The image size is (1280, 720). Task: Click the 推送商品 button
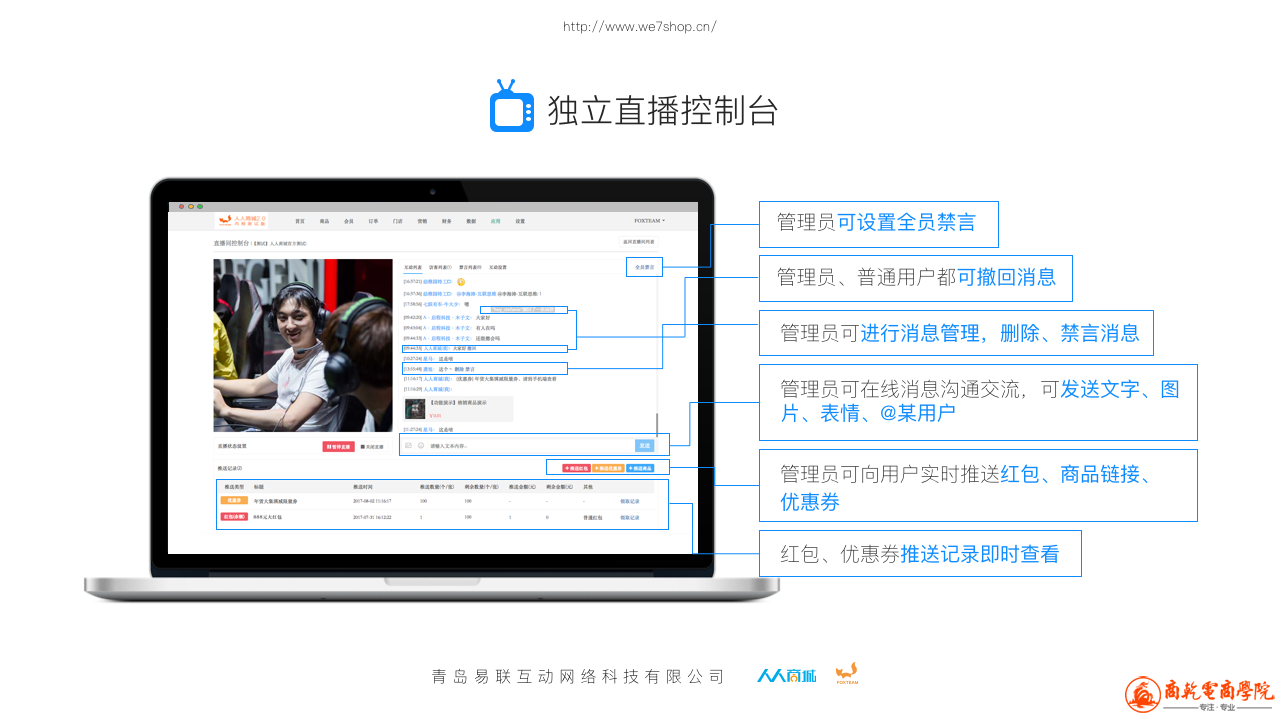coord(640,468)
